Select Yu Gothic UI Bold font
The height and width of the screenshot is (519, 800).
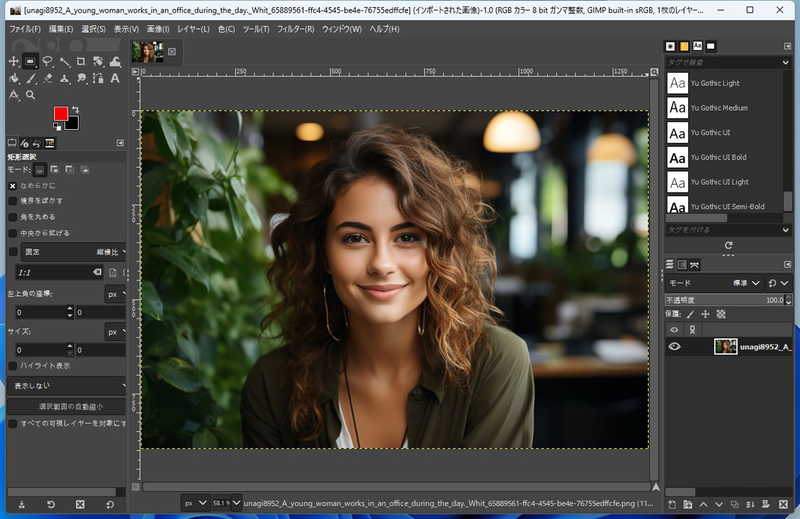click(x=718, y=157)
